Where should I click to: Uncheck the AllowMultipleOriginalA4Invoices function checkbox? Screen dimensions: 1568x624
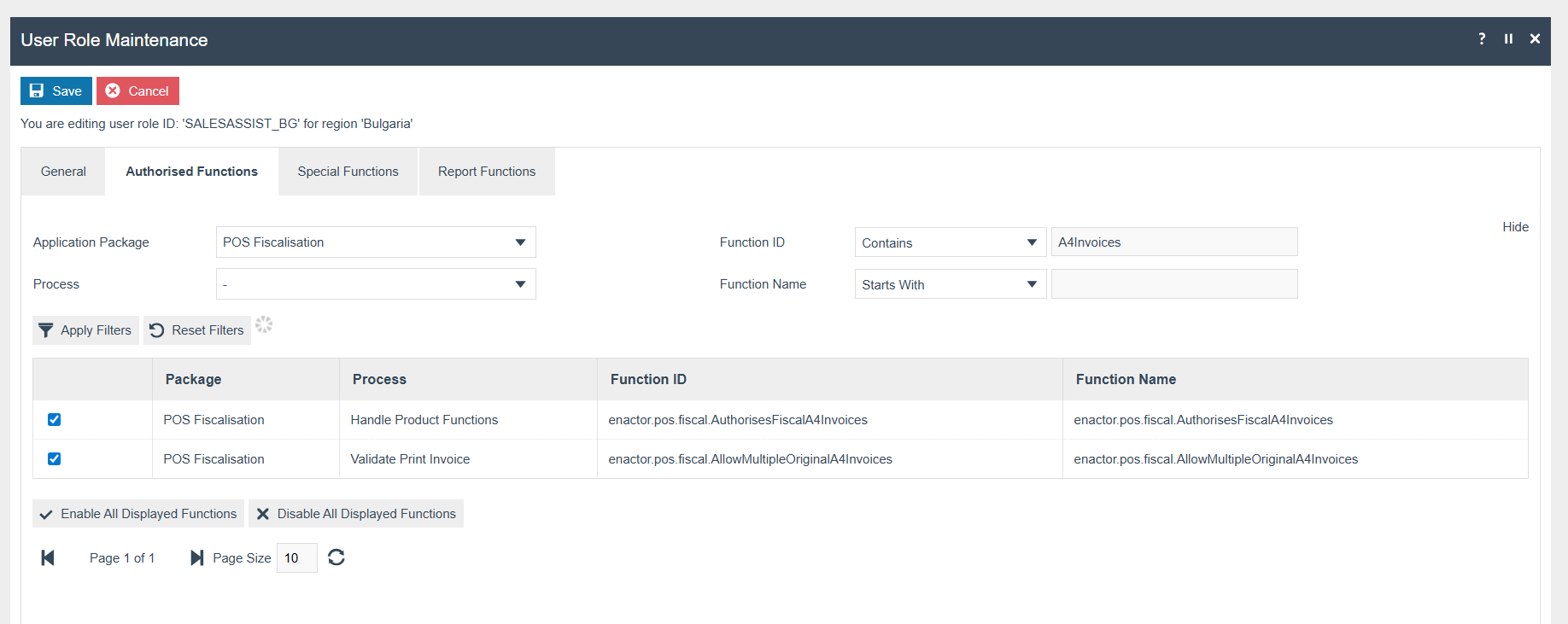pos(55,459)
